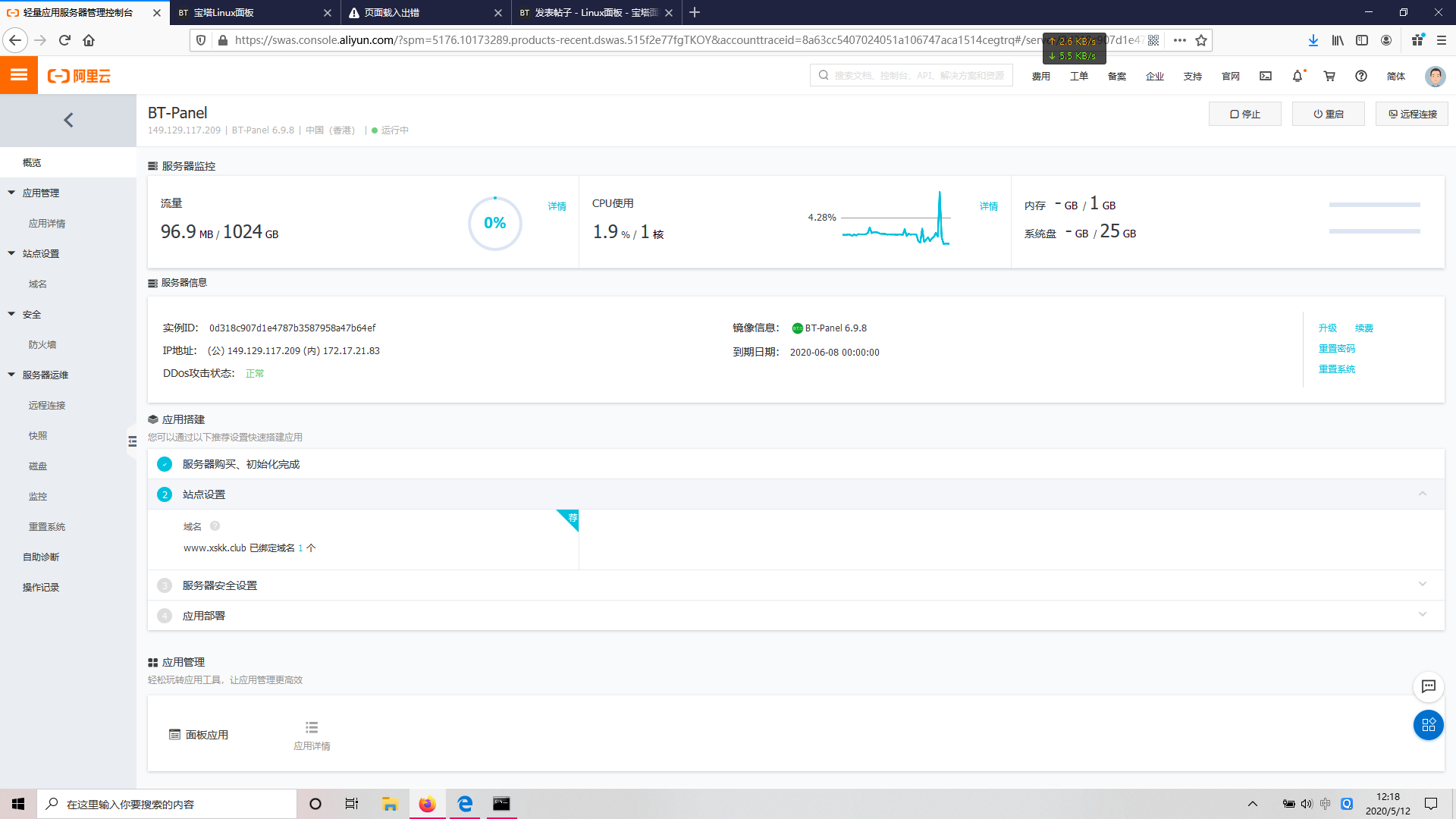Expand the 服务器安全设置 step
This screenshot has width=1456, height=819.
pyautogui.click(x=1423, y=584)
